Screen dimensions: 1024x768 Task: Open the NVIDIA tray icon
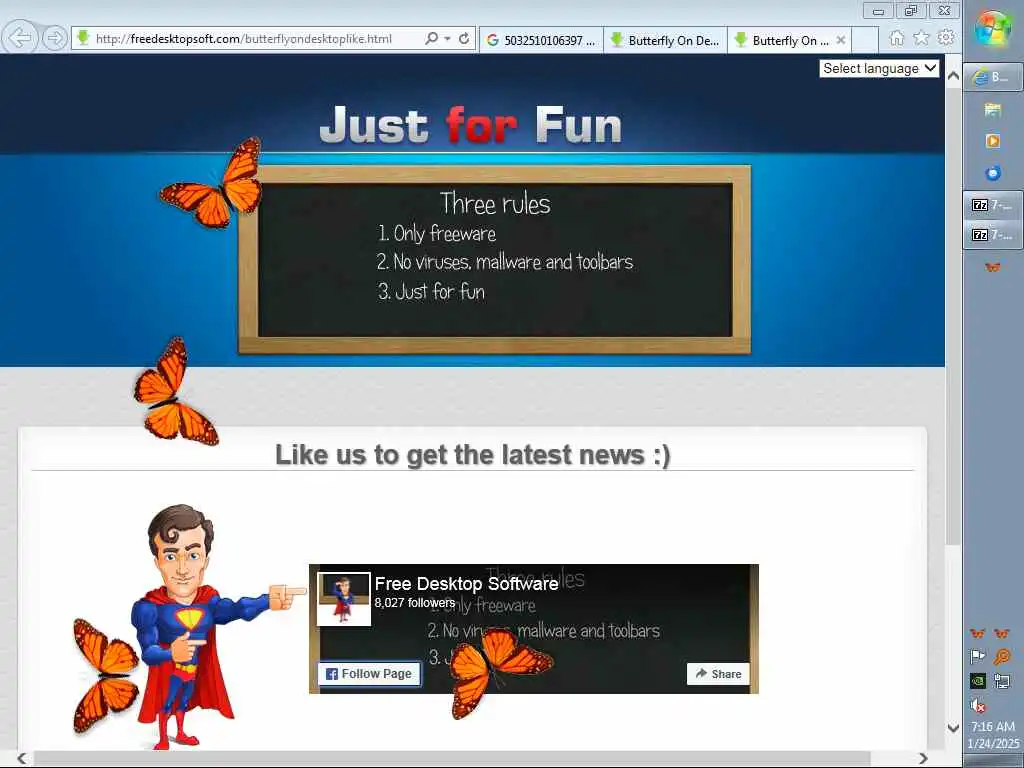[x=978, y=680]
